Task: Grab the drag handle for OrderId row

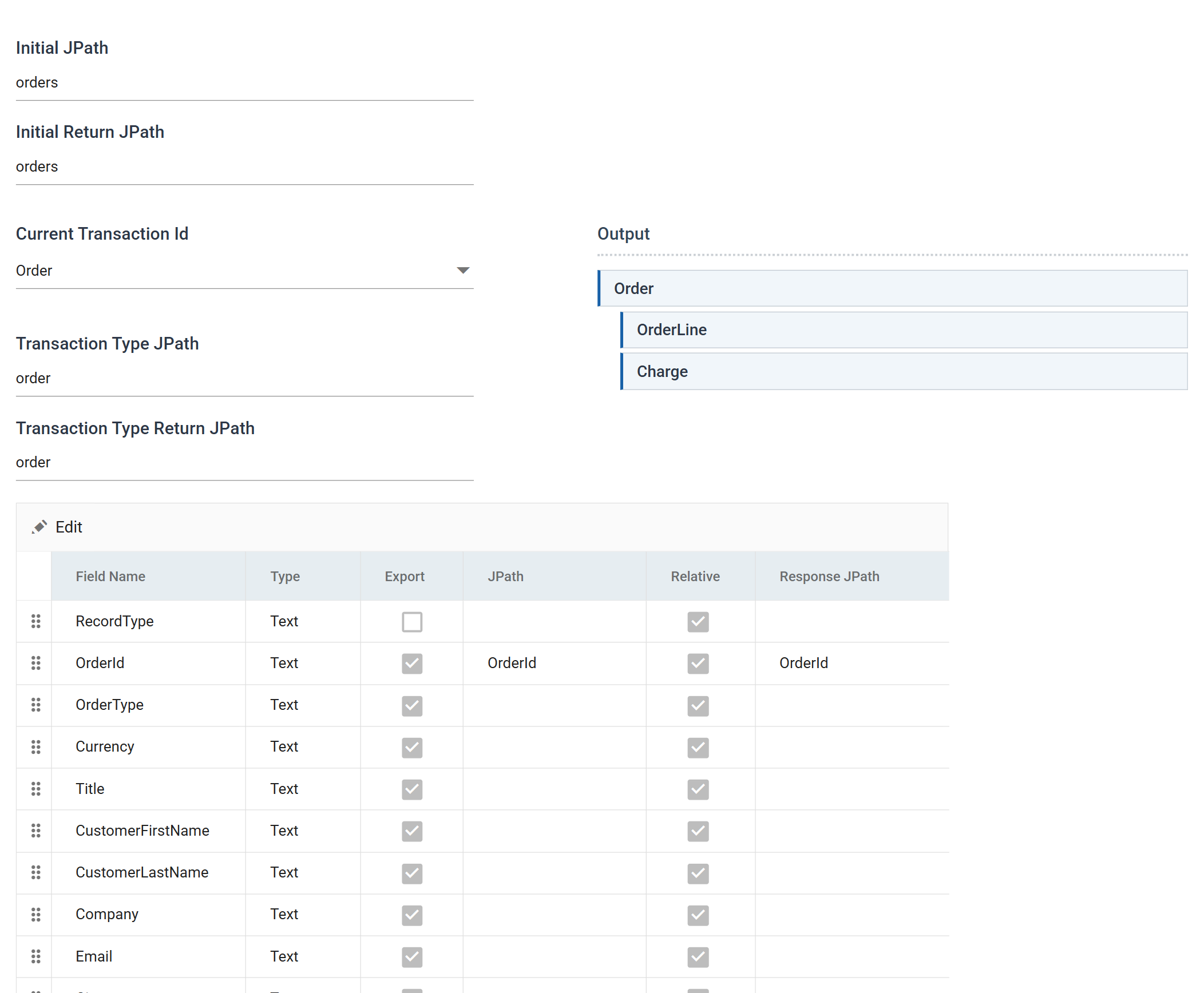Action: (x=35, y=663)
